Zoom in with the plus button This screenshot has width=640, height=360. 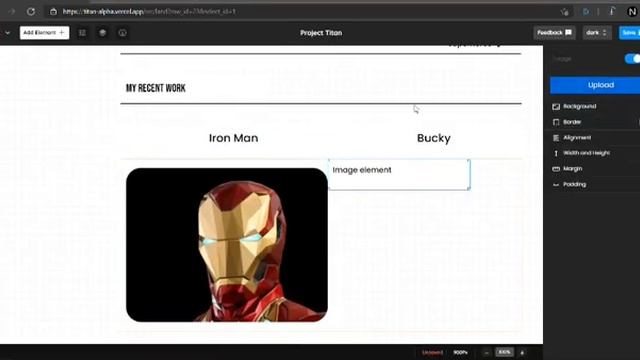tap(522, 353)
